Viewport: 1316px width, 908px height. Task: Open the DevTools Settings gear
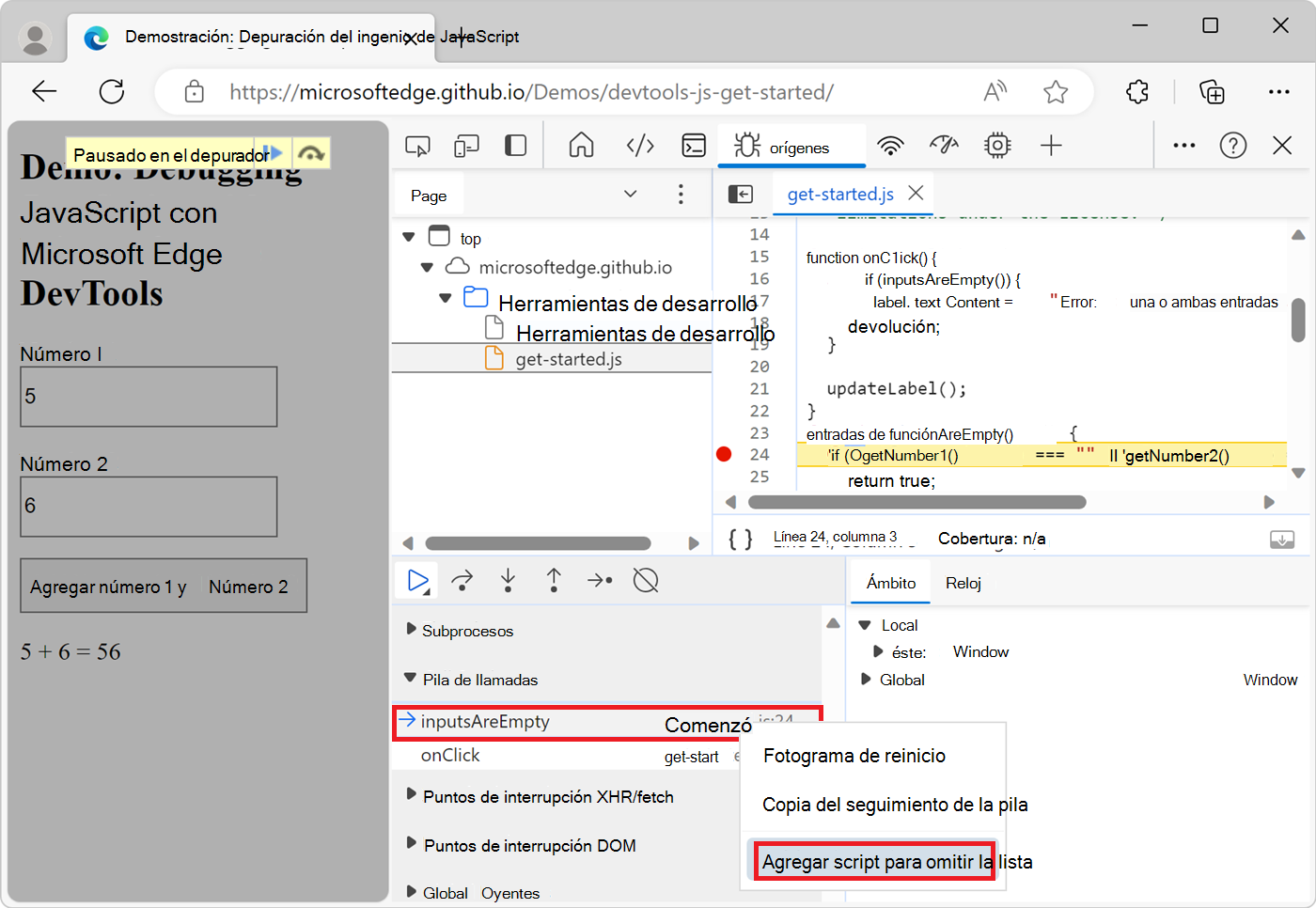[997, 146]
